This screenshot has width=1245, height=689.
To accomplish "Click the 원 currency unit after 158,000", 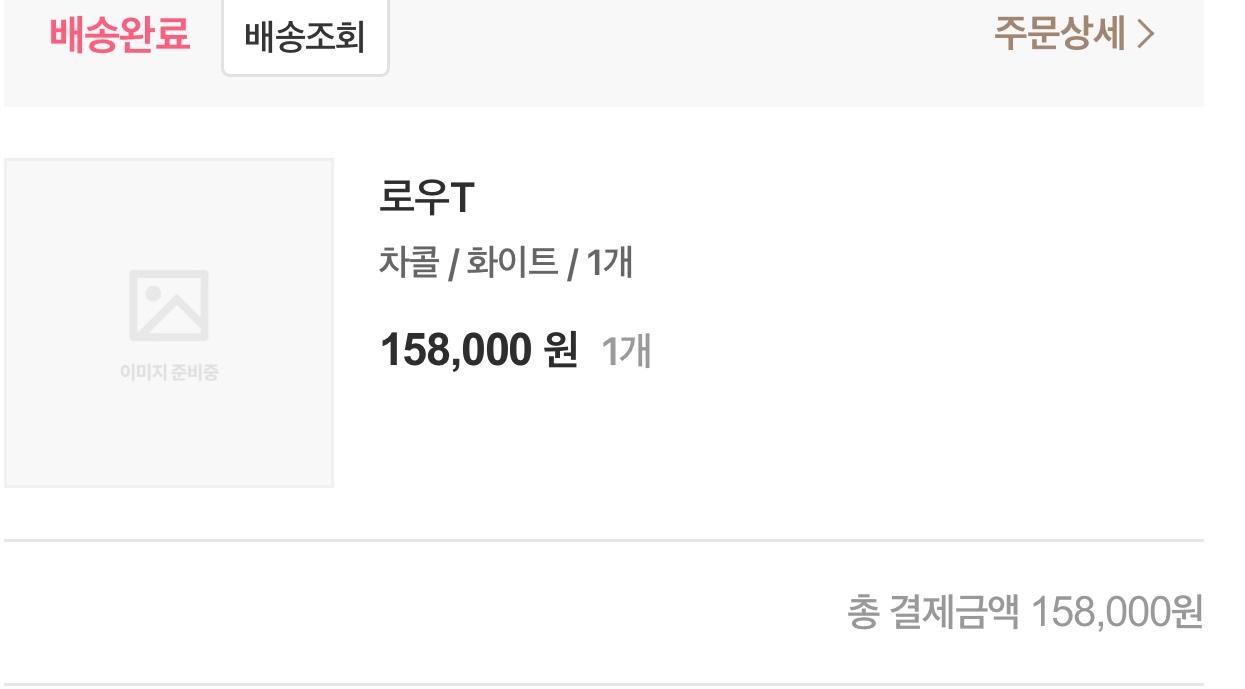I will [559, 350].
